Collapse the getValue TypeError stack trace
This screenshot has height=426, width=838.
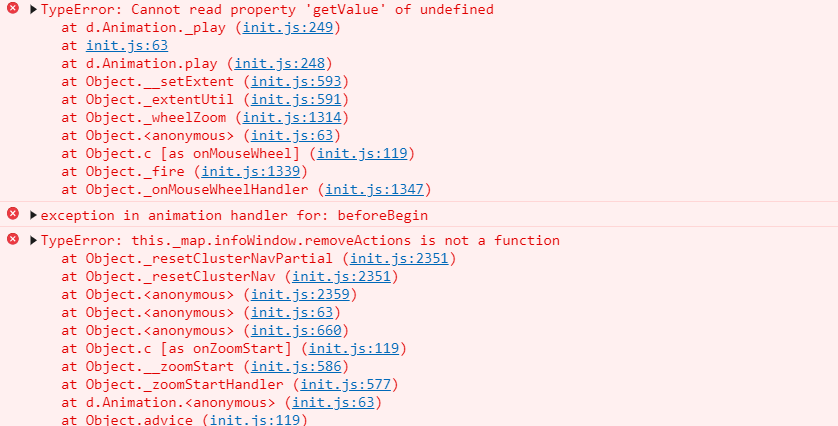[x=33, y=9]
